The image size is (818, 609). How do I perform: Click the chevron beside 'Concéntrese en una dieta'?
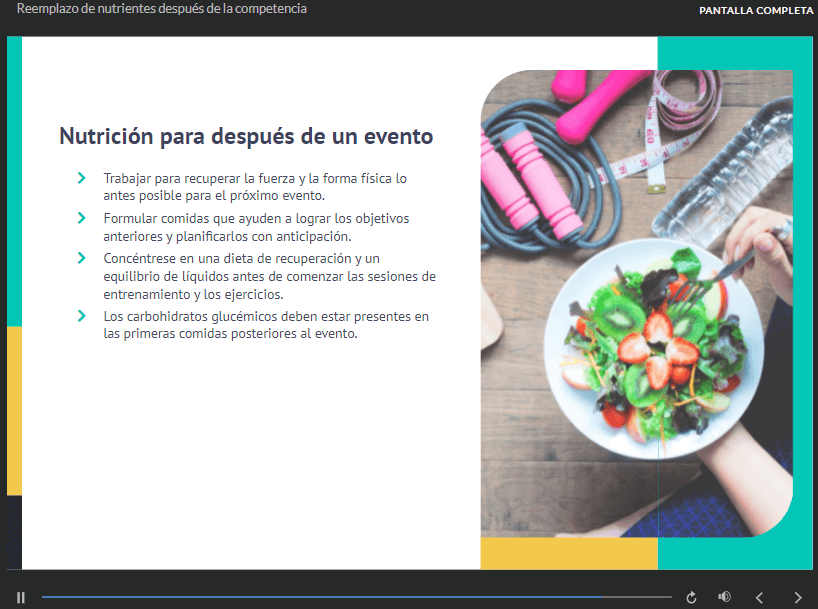pos(81,257)
